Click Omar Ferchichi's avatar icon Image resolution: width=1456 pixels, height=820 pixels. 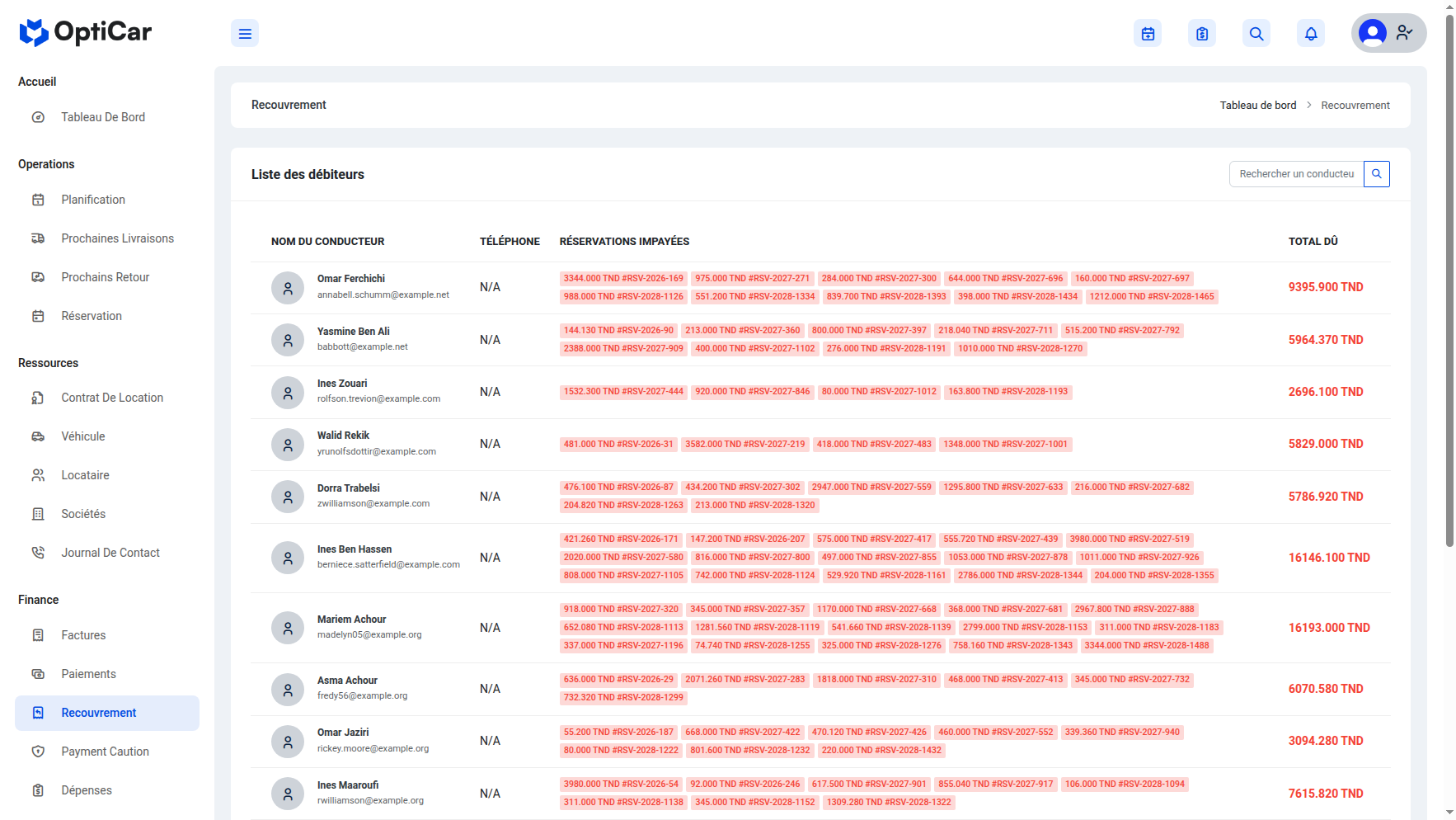[x=288, y=288]
